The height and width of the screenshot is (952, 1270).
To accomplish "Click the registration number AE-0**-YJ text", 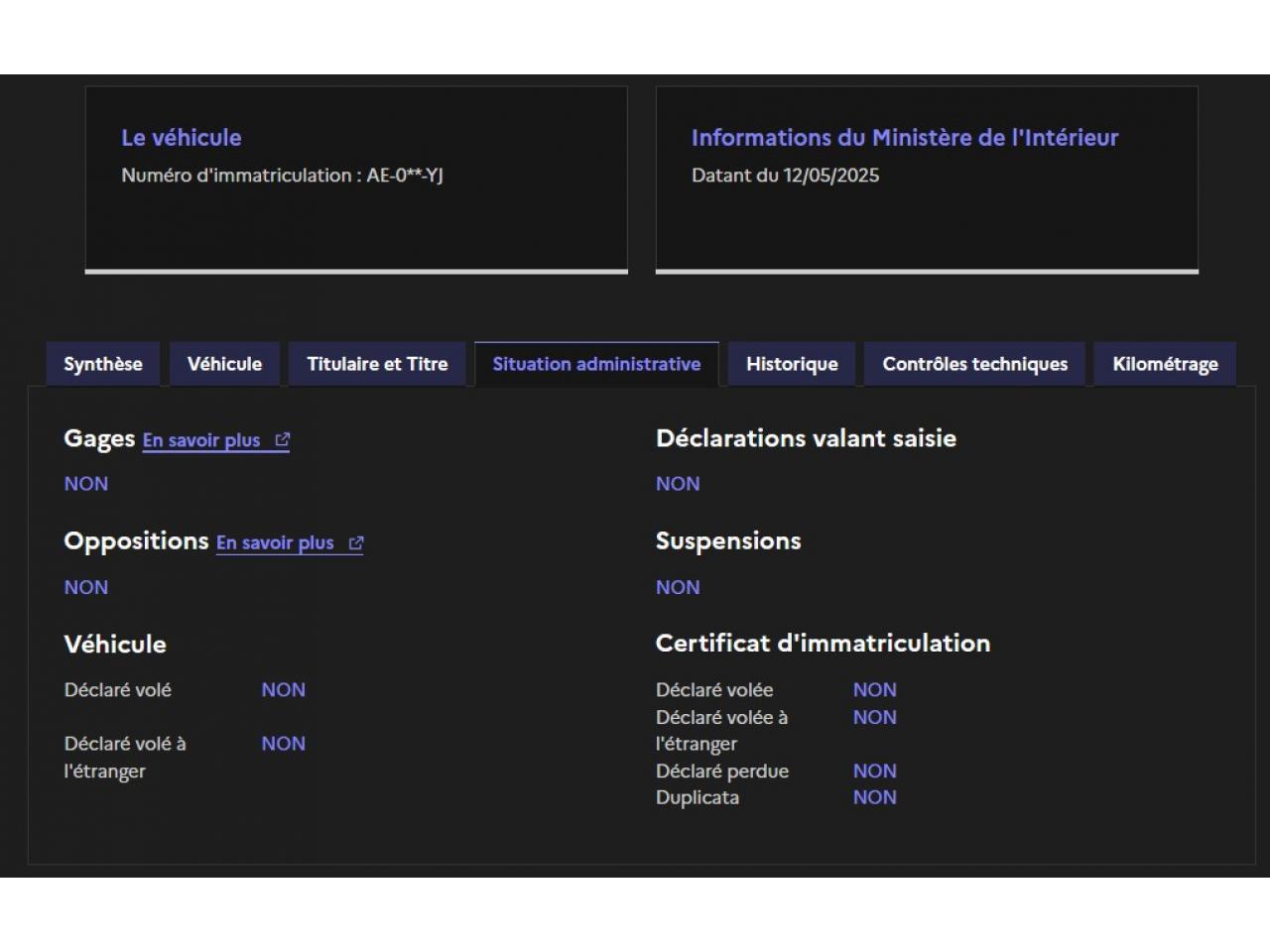I will pyautogui.click(x=405, y=176).
